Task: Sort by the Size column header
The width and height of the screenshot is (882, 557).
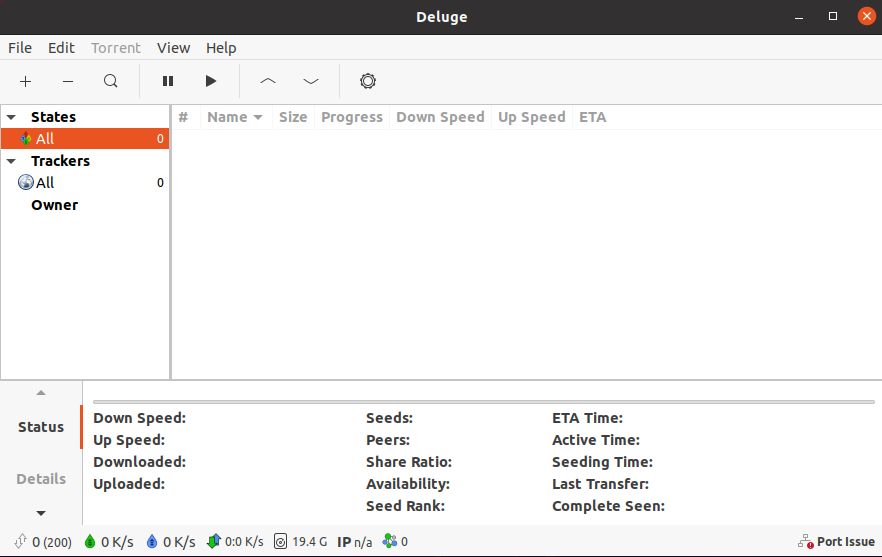Action: 293,117
